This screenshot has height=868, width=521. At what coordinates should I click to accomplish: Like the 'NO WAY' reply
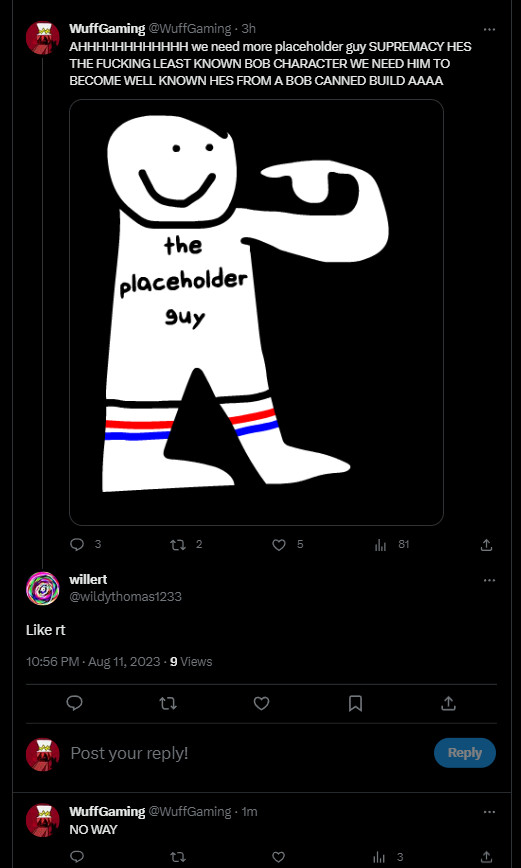pos(279,857)
